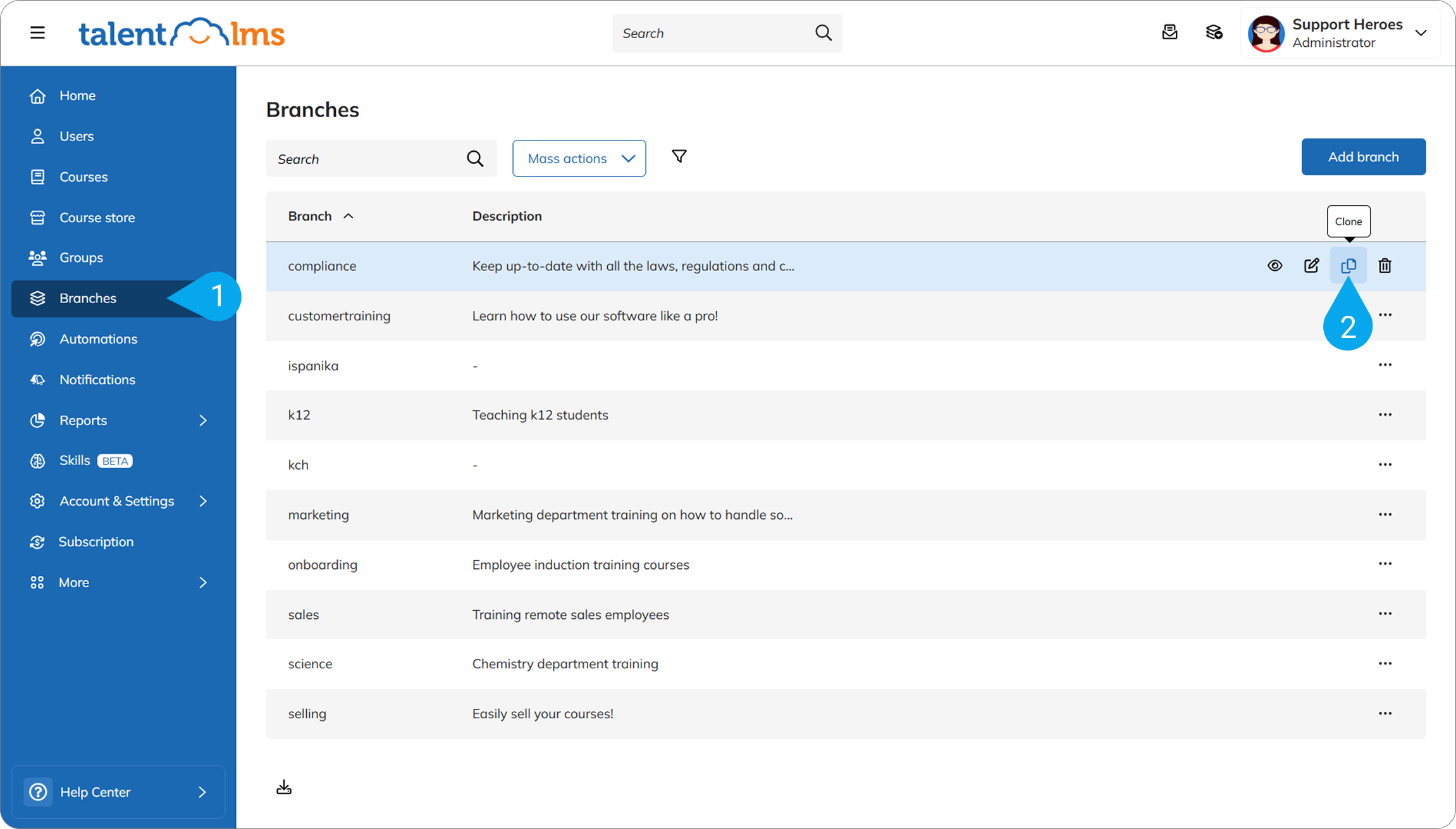The image size is (1456, 829).
Task: Open more options for science row
Action: [1385, 663]
